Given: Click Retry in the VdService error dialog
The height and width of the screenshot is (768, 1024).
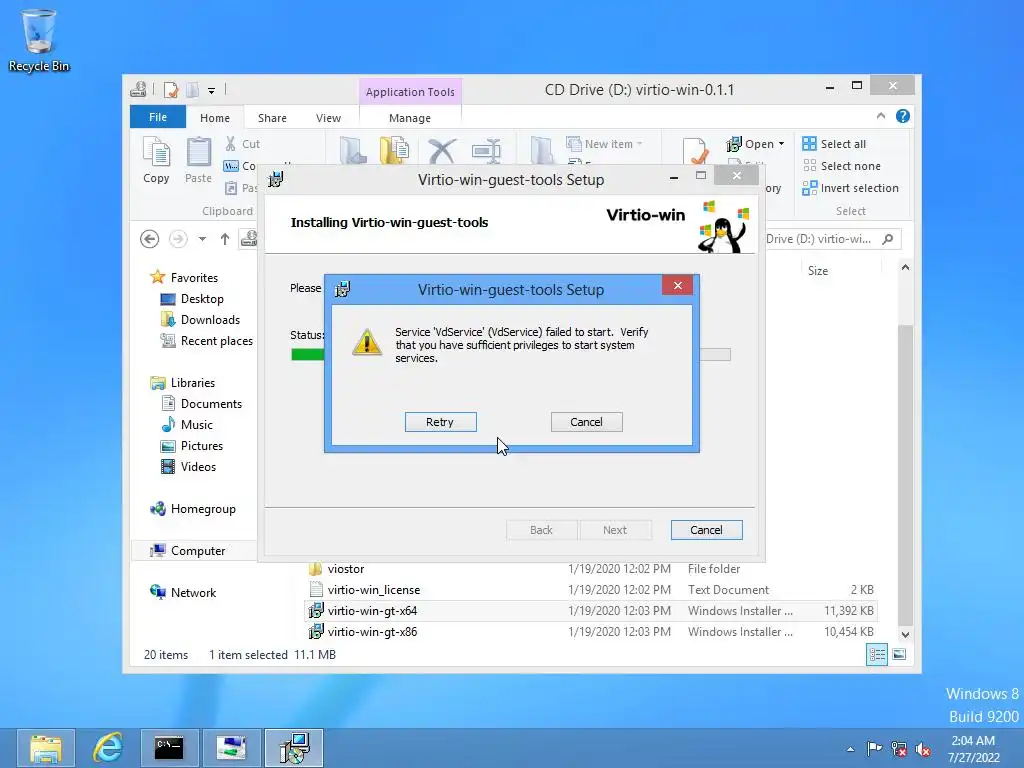Looking at the screenshot, I should pyautogui.click(x=440, y=422).
